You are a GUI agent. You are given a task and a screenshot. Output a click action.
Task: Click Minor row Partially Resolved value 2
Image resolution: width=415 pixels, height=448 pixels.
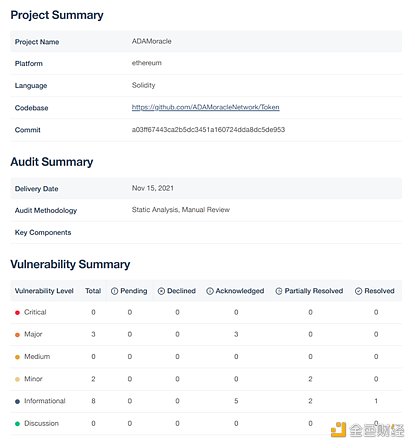[310, 379]
